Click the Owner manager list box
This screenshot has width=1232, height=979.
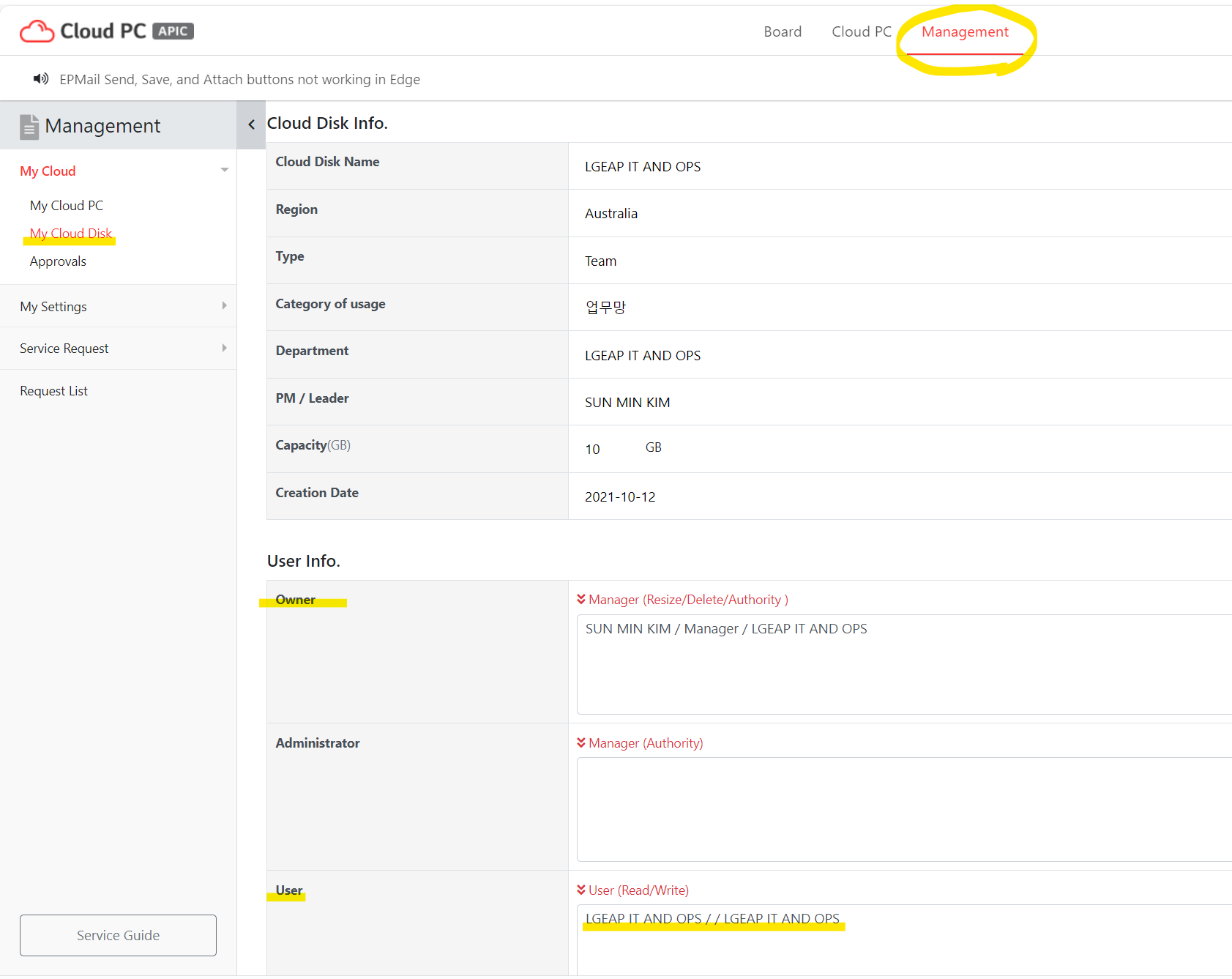coord(904,665)
